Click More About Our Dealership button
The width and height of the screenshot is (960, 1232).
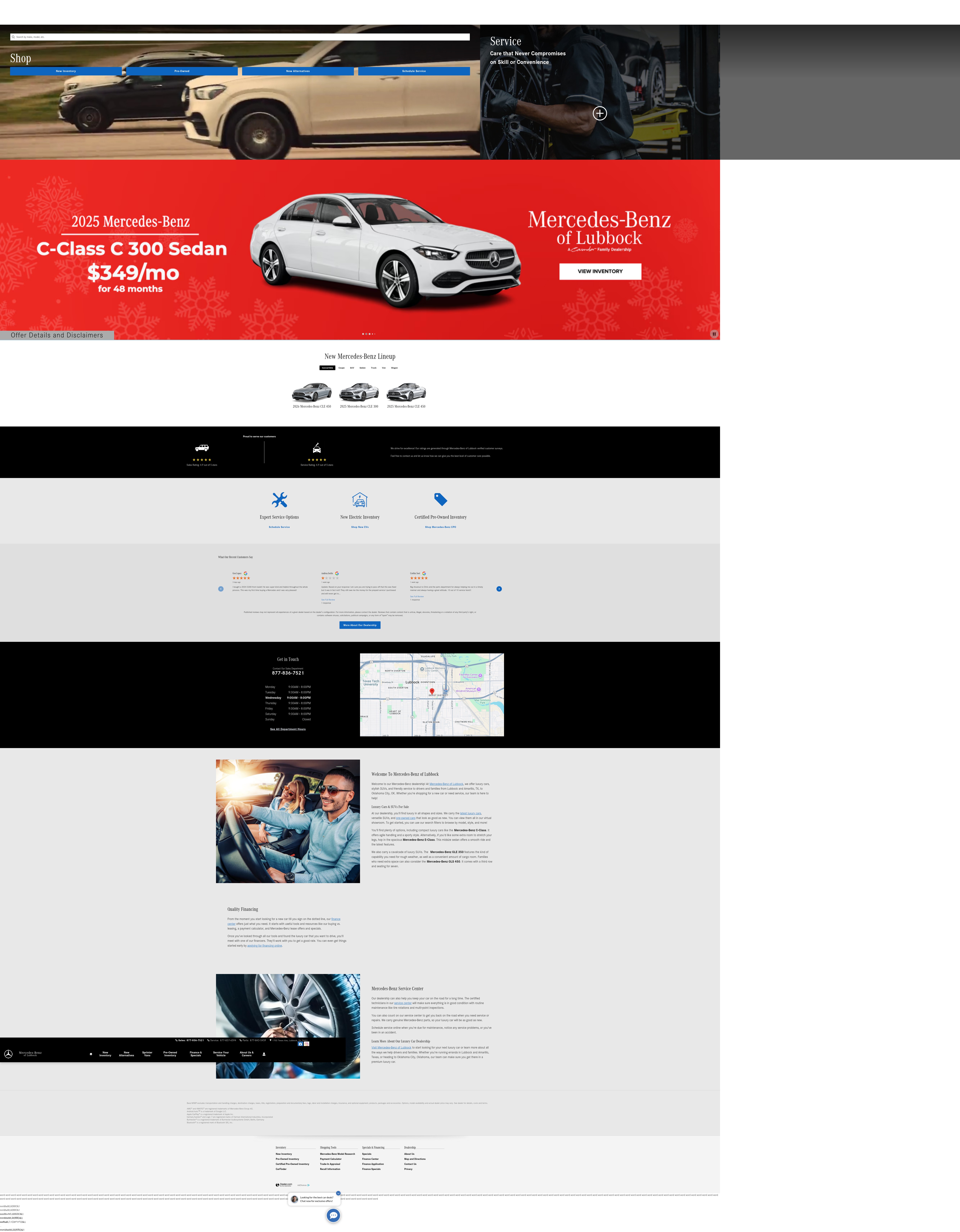pos(360,625)
